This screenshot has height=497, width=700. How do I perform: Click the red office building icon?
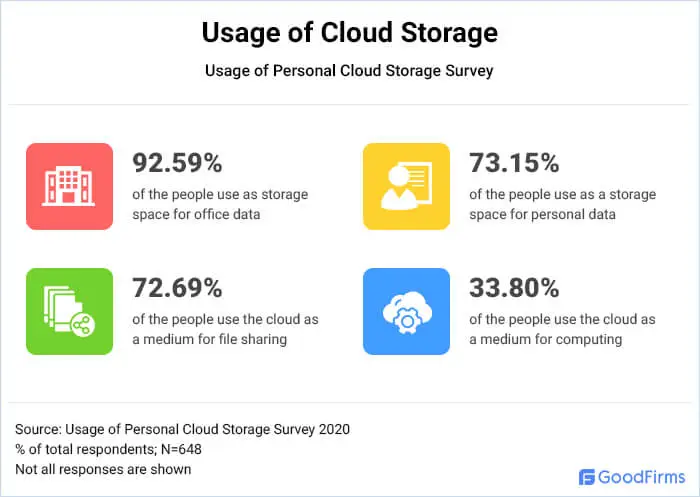(69, 186)
